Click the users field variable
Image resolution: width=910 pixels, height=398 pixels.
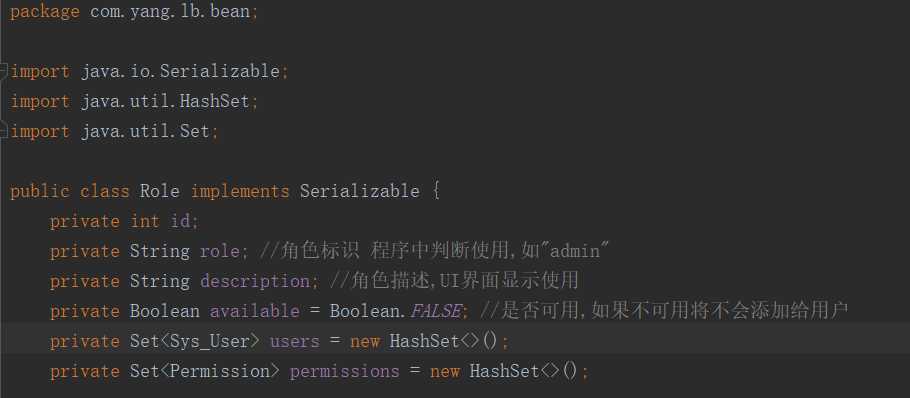pyautogui.click(x=295, y=342)
